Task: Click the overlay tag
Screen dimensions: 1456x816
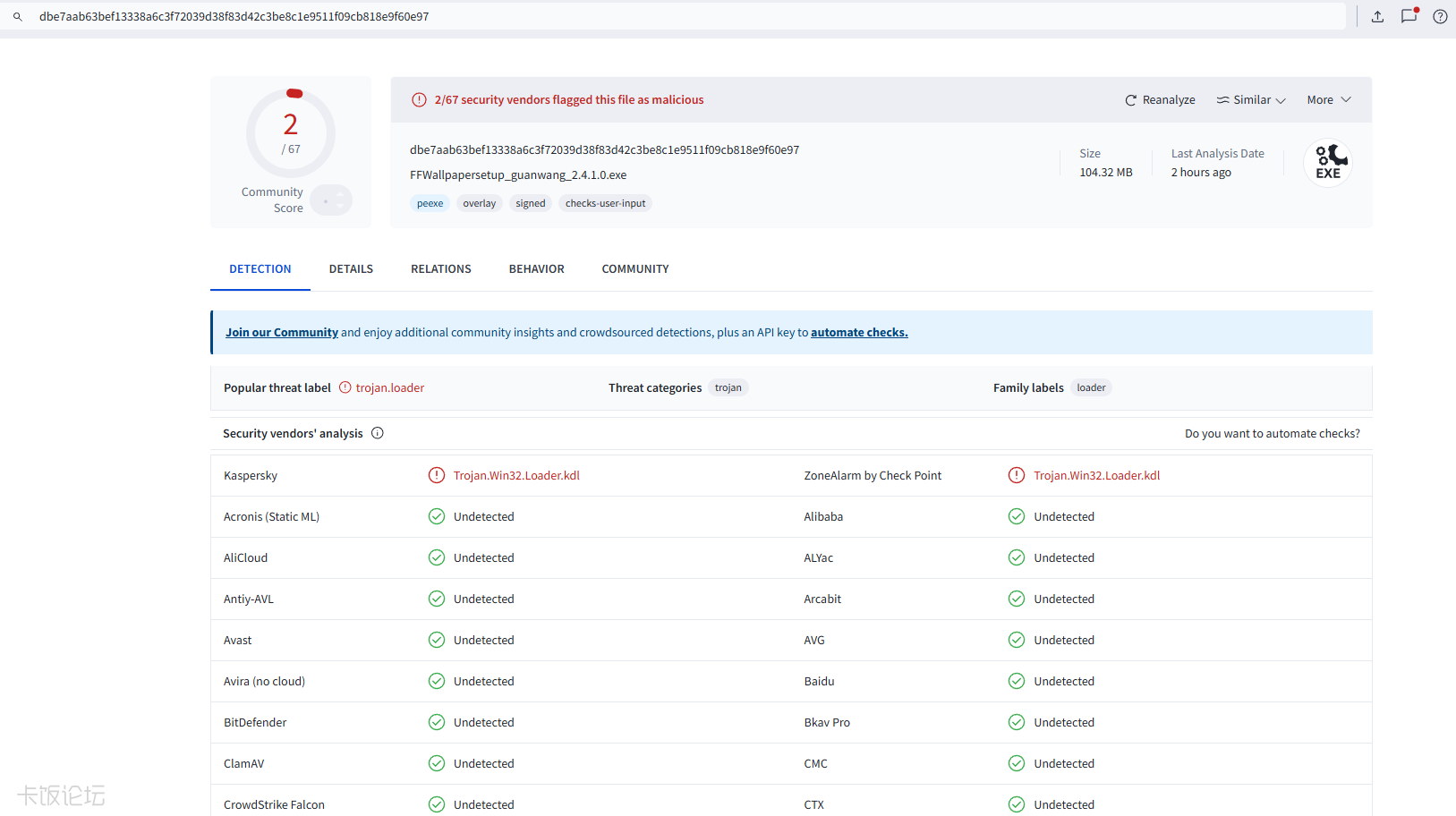Action: pos(480,203)
